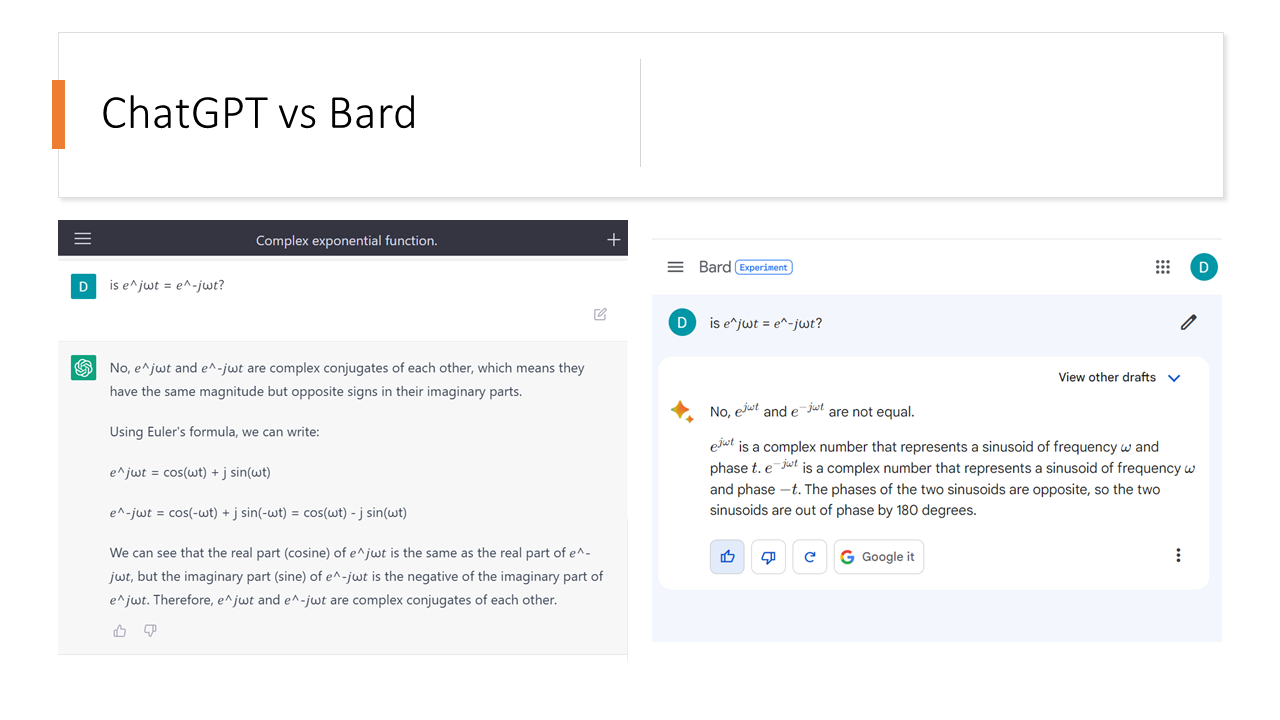Click the ChatGPT logo avatar
Image resolution: width=1280 pixels, height=720 pixels.
(x=83, y=368)
